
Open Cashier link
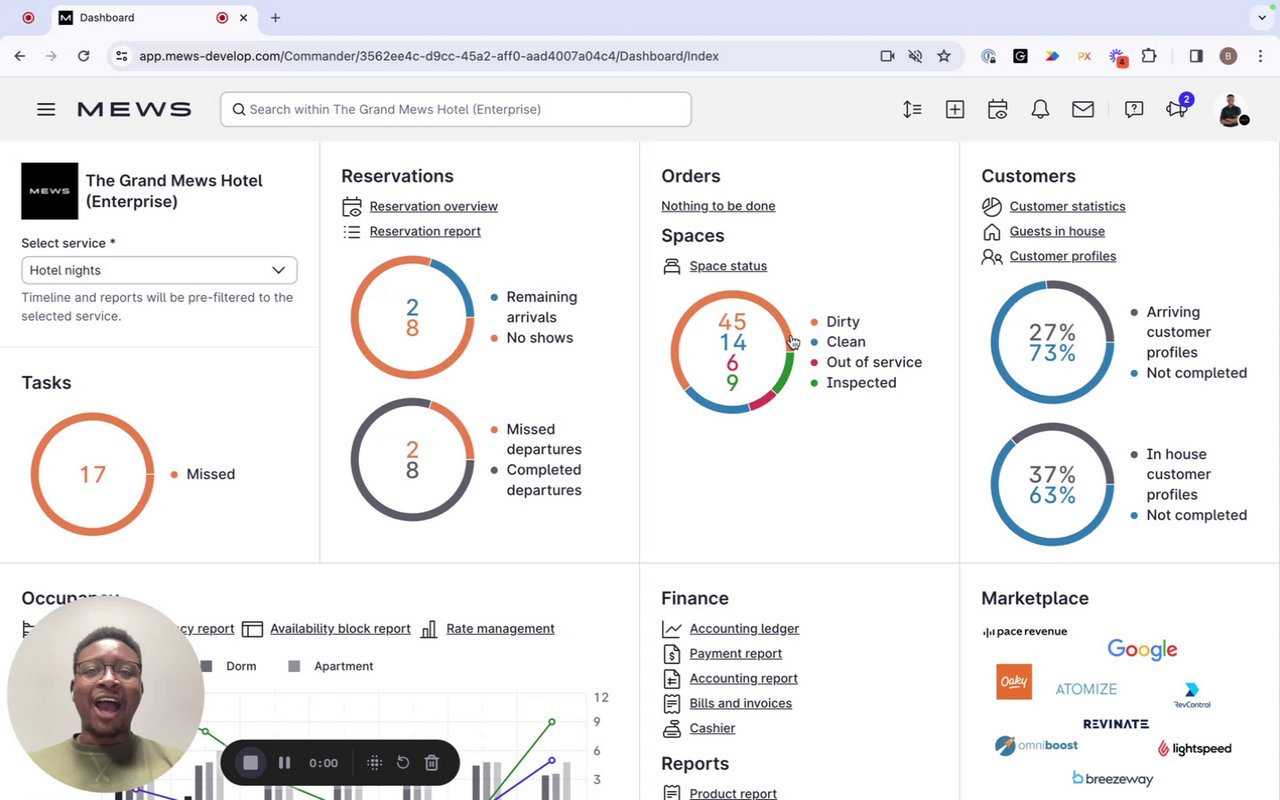(x=712, y=728)
